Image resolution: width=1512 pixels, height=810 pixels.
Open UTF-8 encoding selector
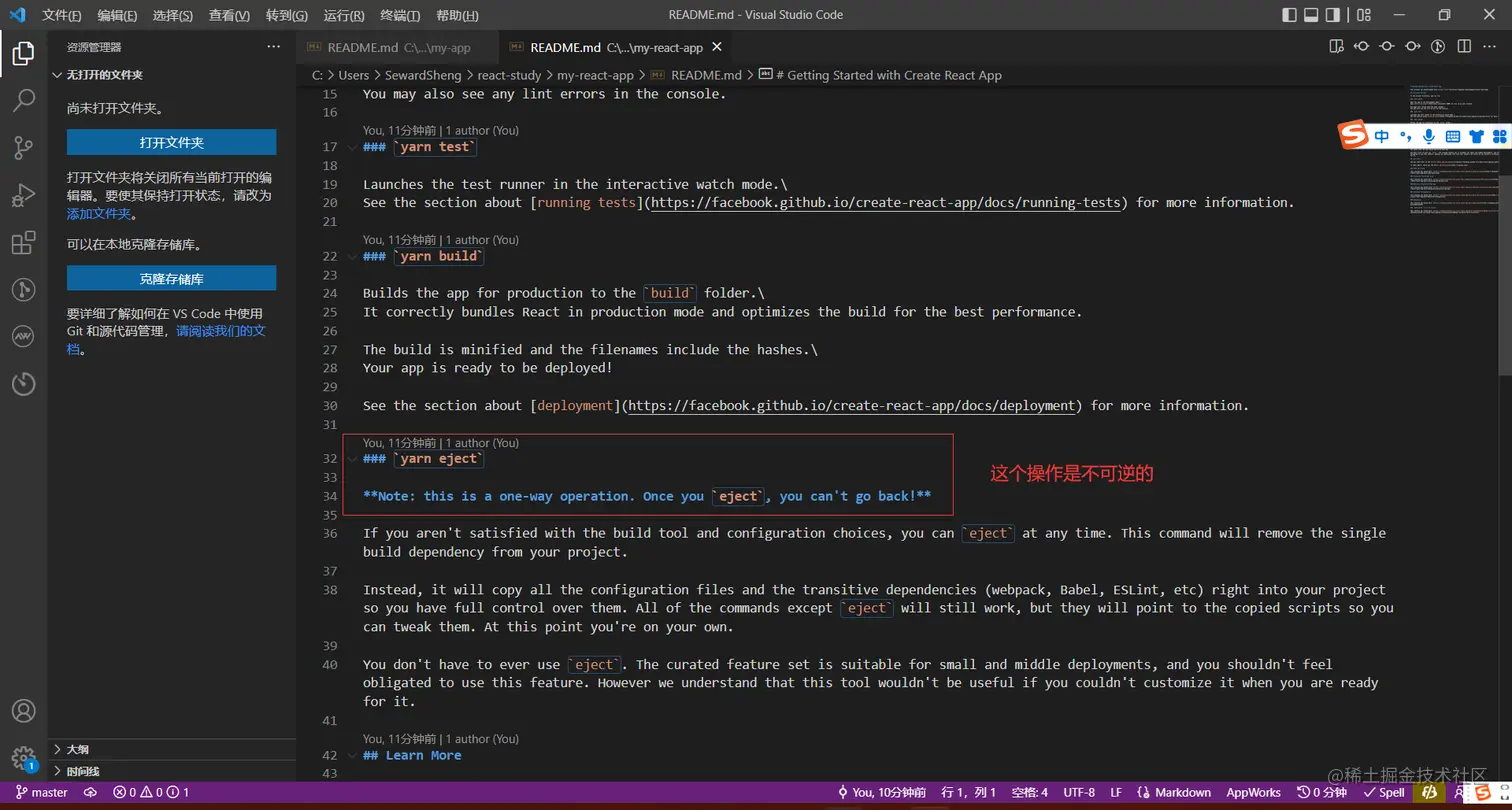(x=1079, y=792)
